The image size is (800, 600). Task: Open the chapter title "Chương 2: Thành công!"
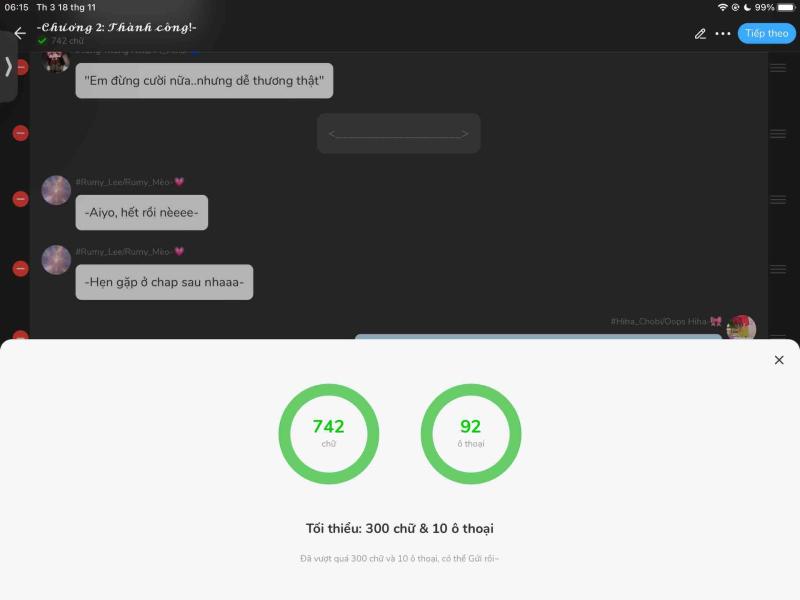116,28
